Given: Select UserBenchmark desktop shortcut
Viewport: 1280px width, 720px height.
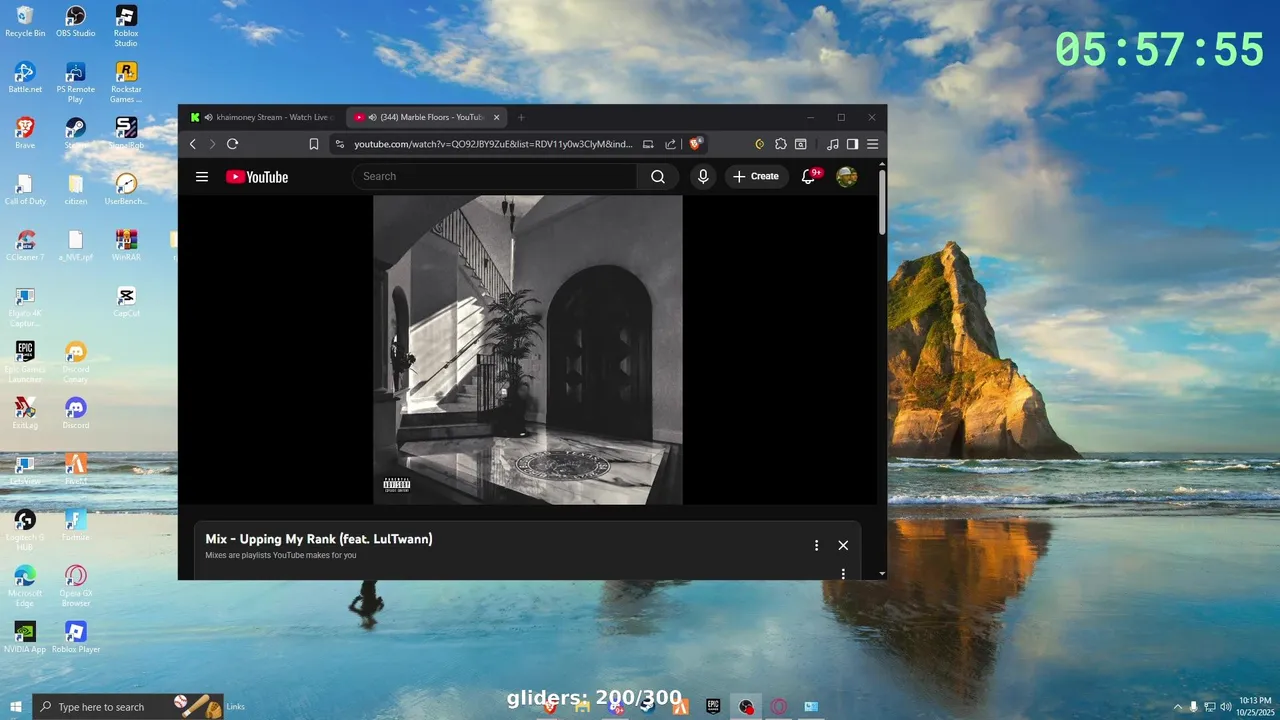Looking at the screenshot, I should pyautogui.click(x=126, y=189).
